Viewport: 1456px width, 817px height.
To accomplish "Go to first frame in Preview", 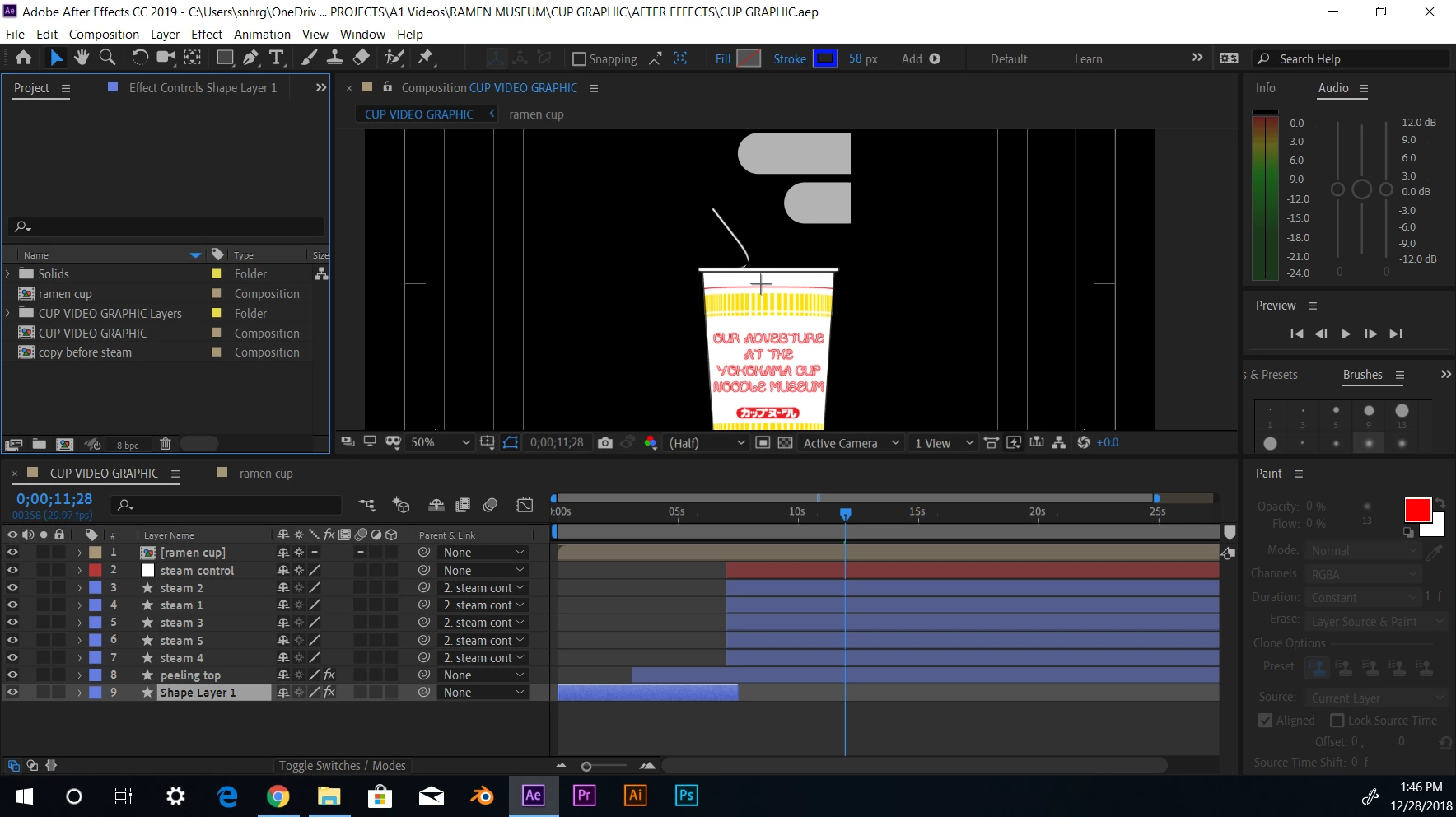I will [x=1297, y=334].
